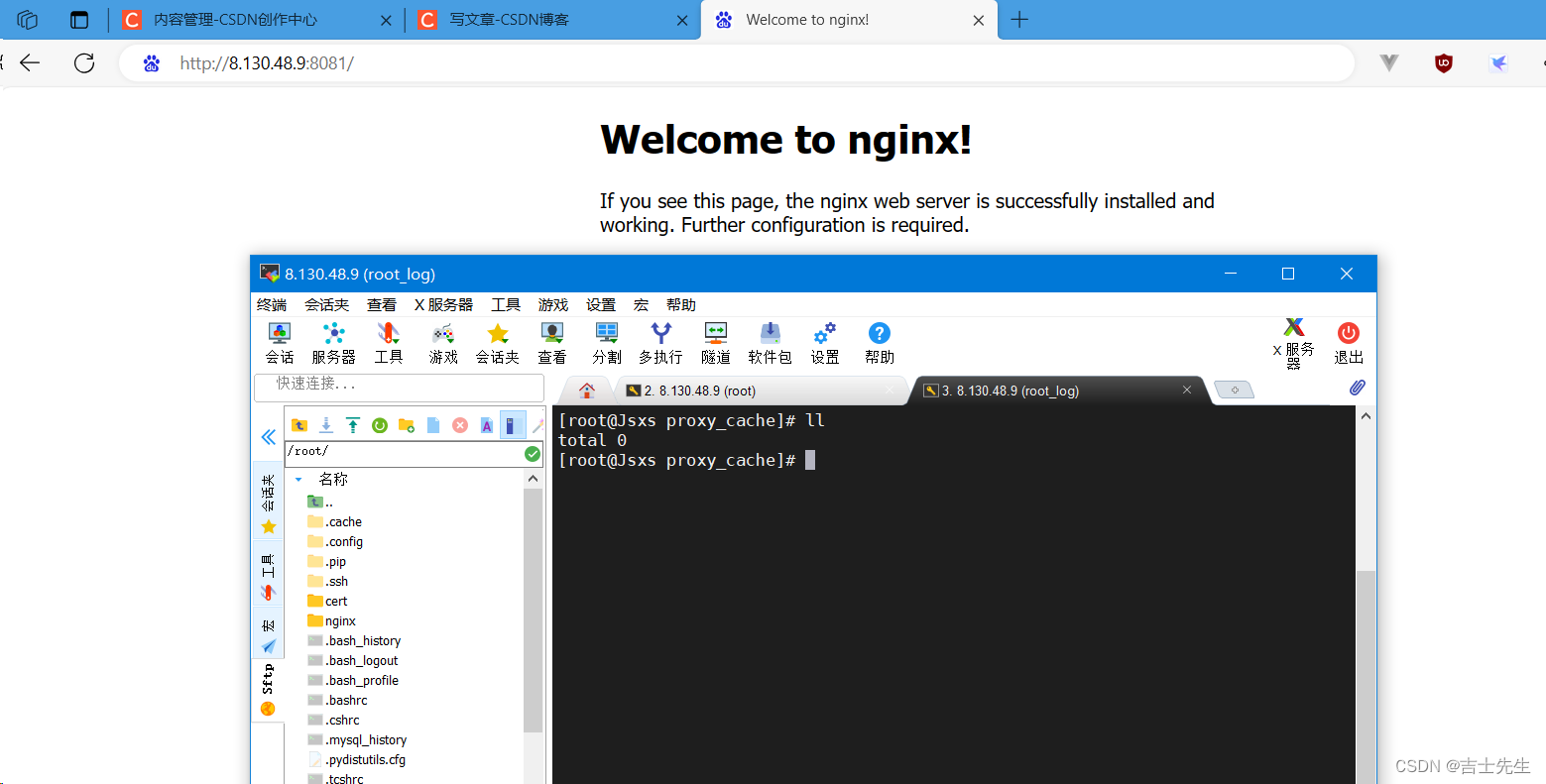Click the 查看 (View) toolbar icon
The image size is (1546, 784).
[552, 343]
